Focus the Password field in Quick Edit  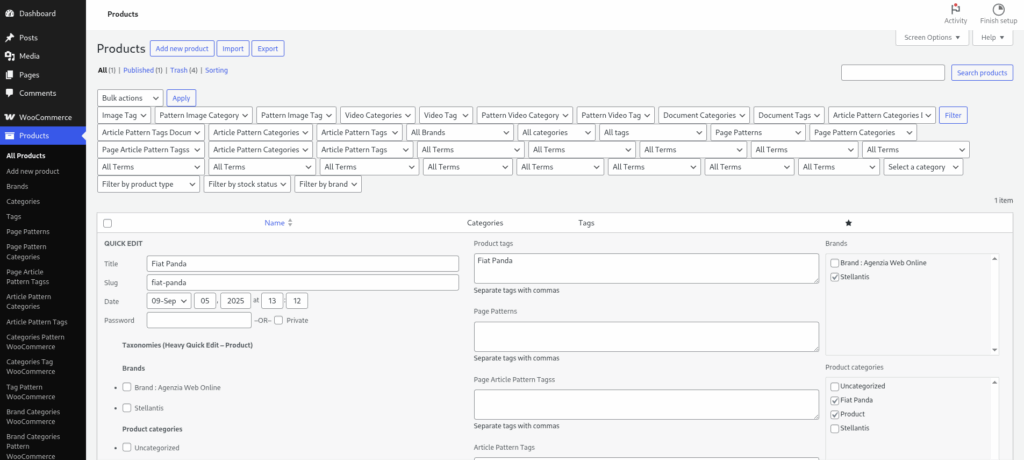point(199,320)
